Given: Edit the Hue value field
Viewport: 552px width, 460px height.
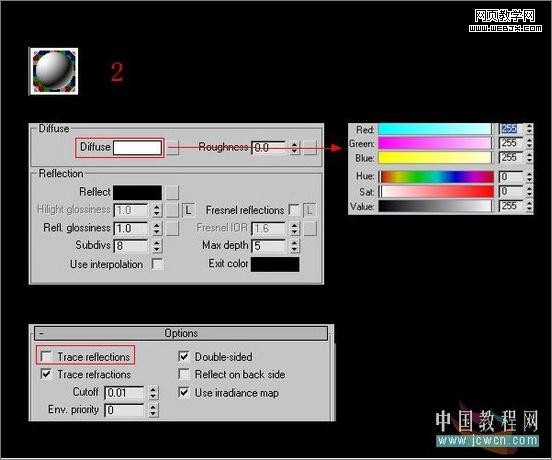Looking at the screenshot, I should [511, 177].
